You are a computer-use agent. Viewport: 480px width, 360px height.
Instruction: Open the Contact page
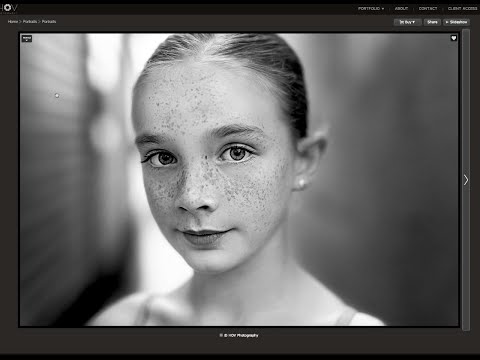point(428,8)
